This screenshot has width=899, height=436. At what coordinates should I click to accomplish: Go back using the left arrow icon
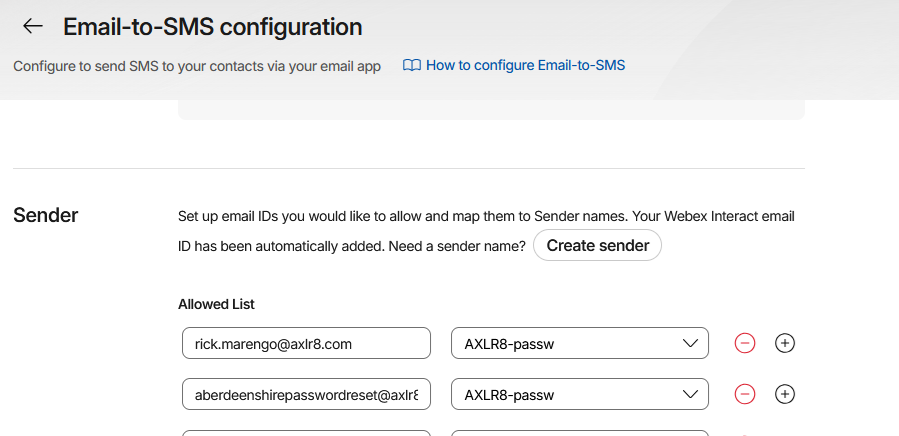[33, 27]
